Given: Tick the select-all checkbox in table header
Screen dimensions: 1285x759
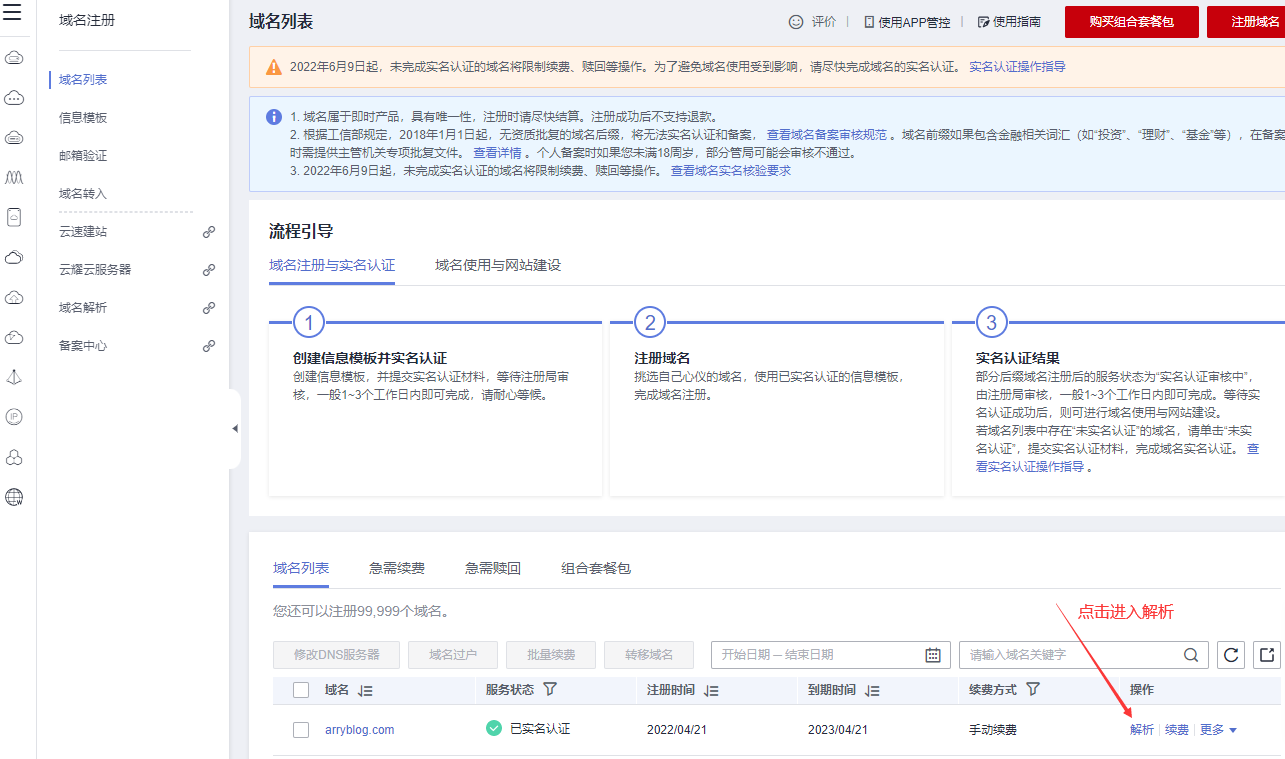Looking at the screenshot, I should [x=301, y=690].
